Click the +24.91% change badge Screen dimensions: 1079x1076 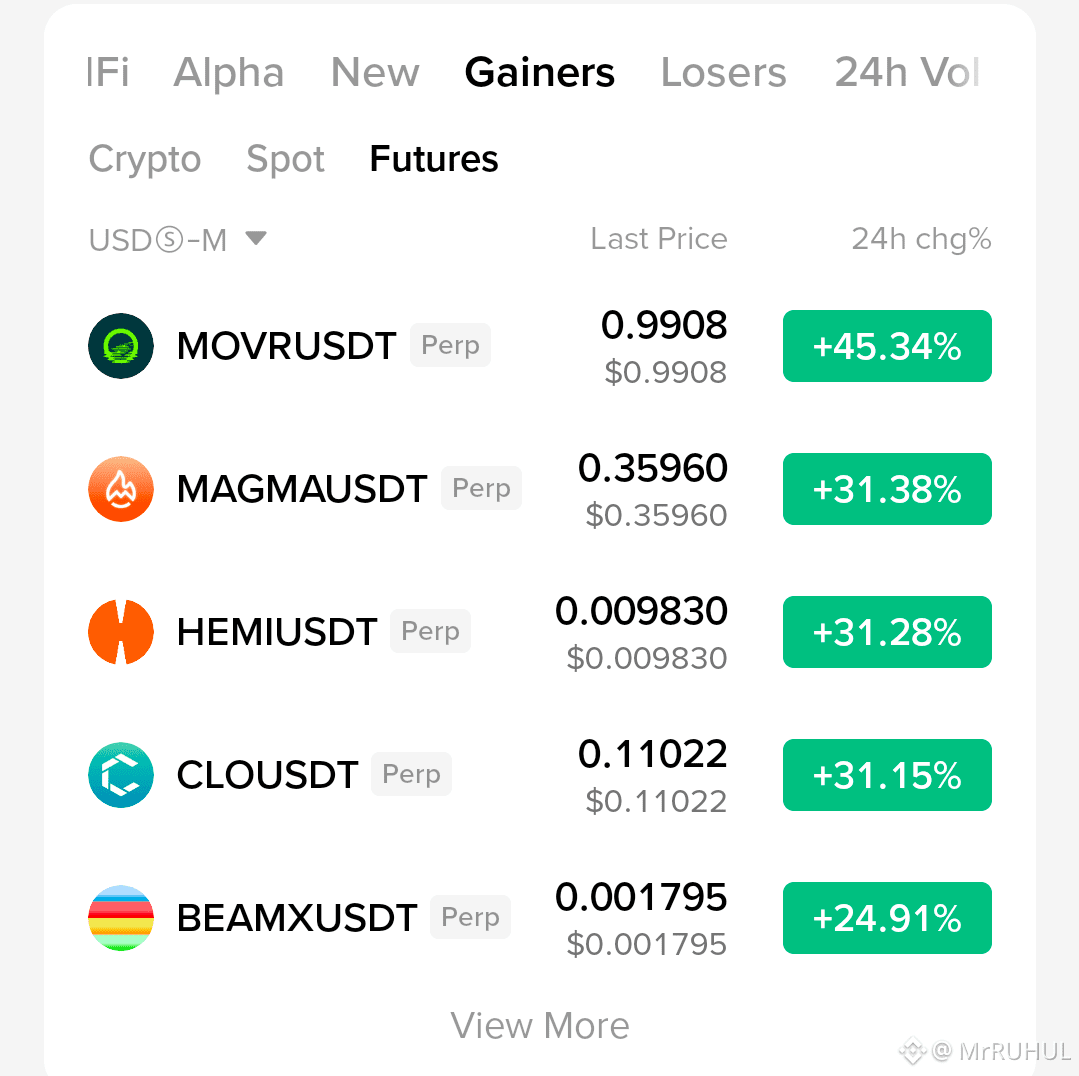point(887,918)
